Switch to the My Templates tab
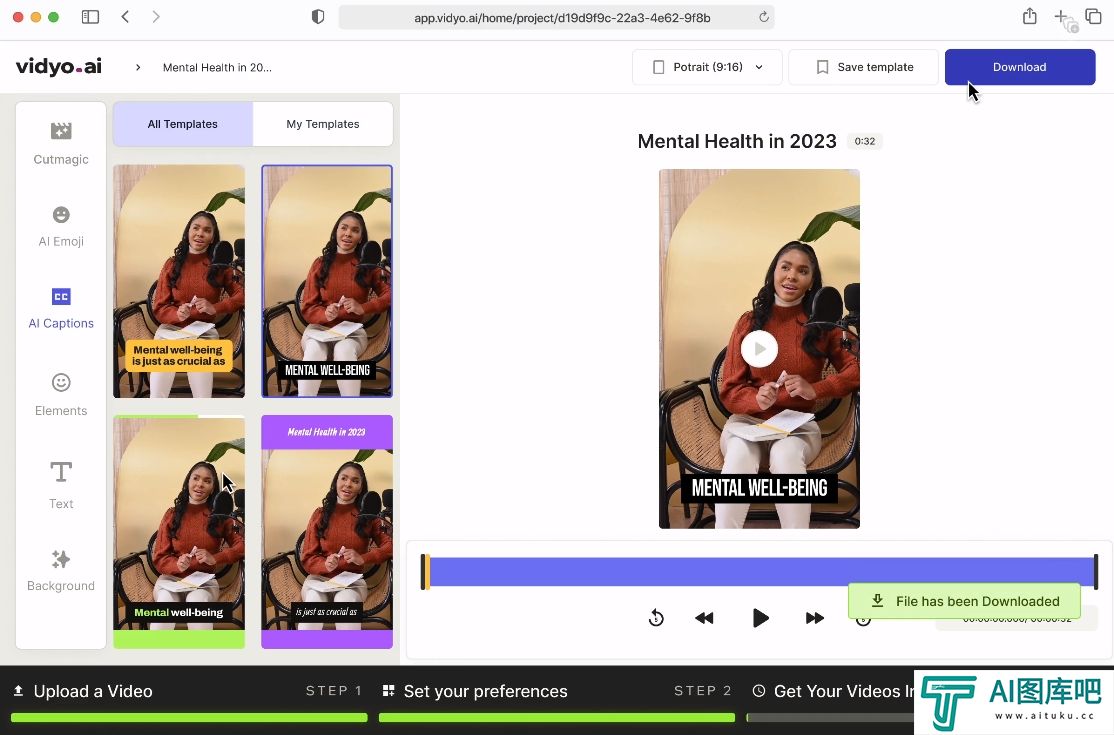Viewport: 1114px width, 735px height. tap(322, 124)
